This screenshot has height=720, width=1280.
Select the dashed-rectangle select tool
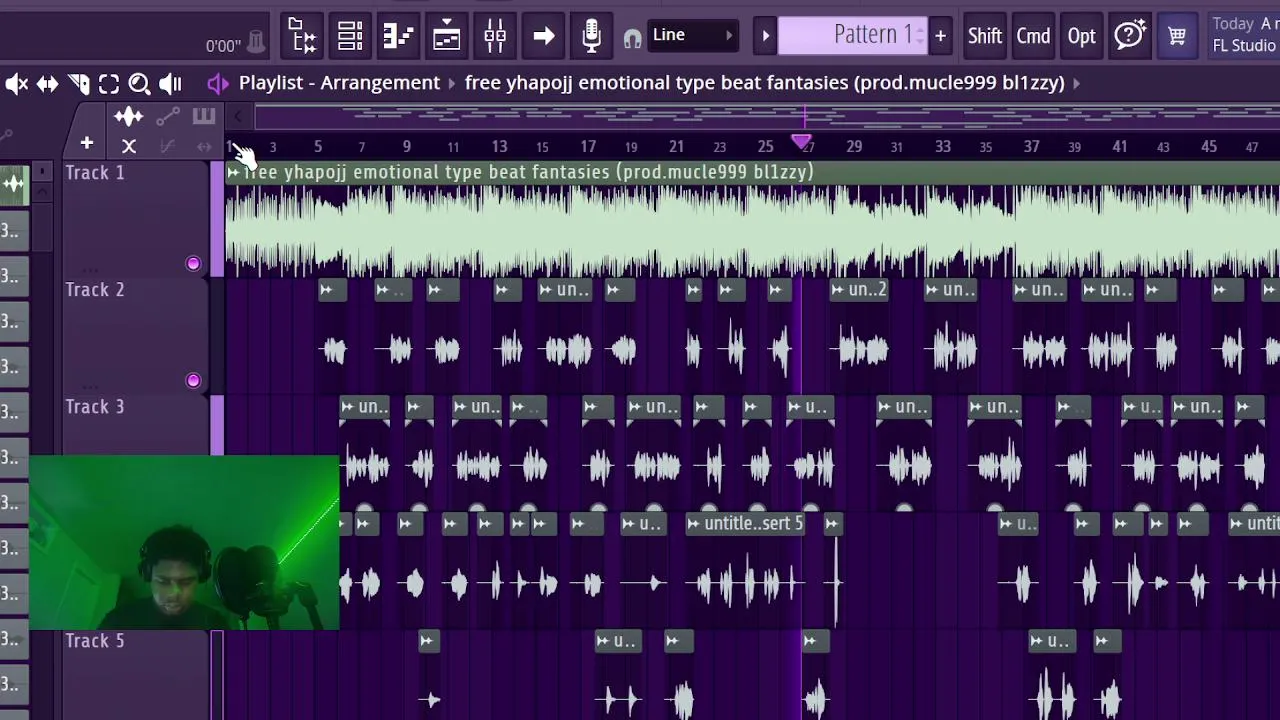coord(109,84)
